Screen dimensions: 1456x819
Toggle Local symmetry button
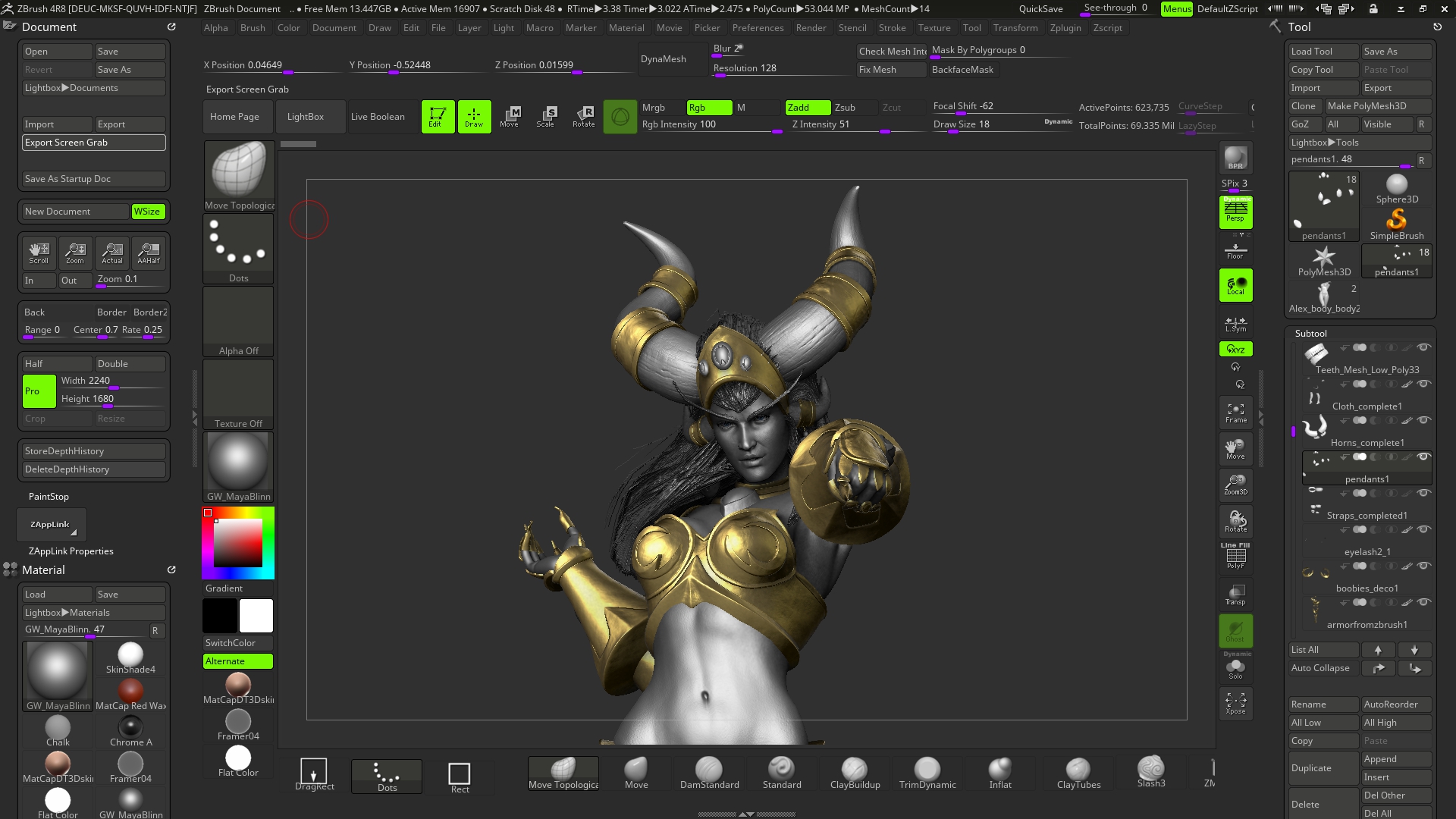[x=1235, y=285]
